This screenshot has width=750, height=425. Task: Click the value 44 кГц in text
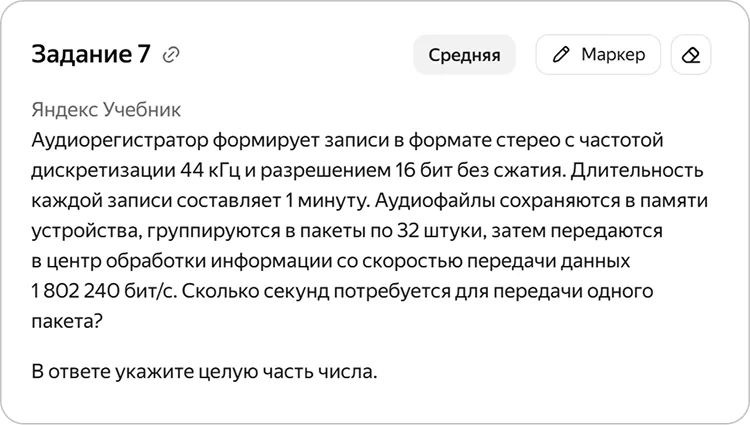pos(210,171)
